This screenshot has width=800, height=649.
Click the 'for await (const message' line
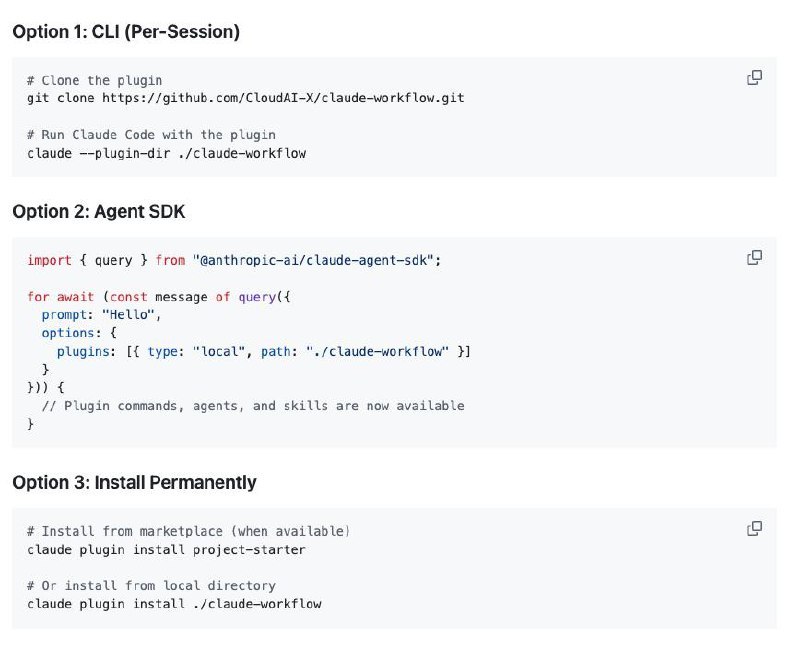159,297
